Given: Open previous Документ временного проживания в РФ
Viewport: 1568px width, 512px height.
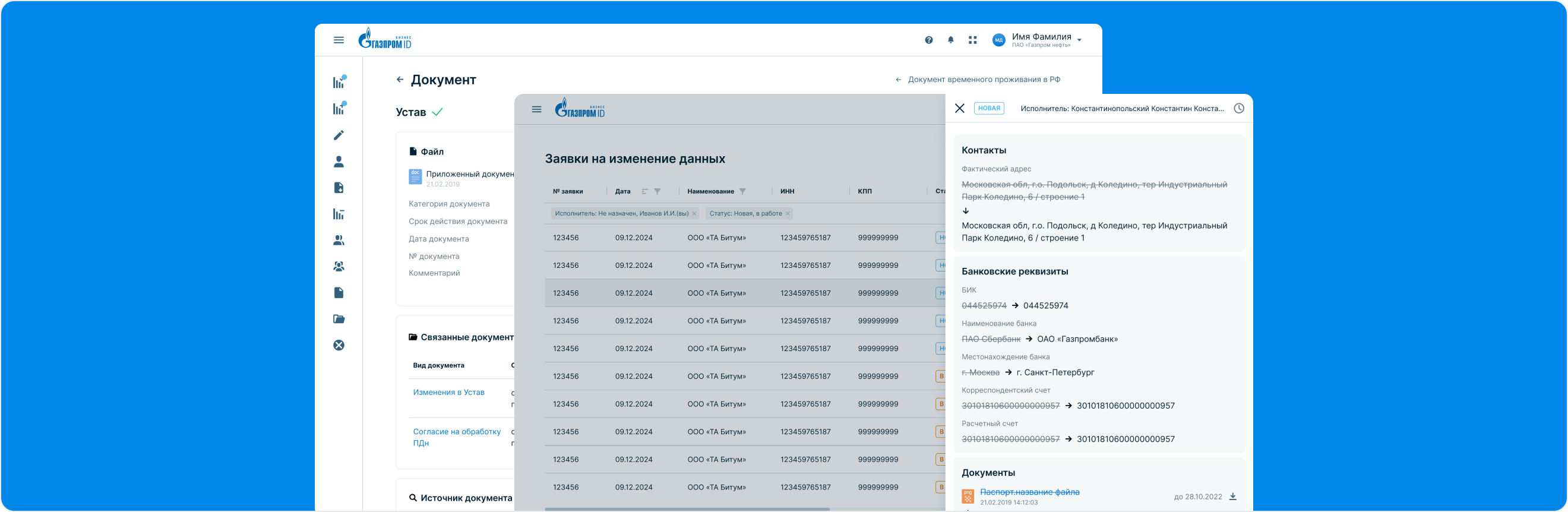Looking at the screenshot, I should coord(978,80).
